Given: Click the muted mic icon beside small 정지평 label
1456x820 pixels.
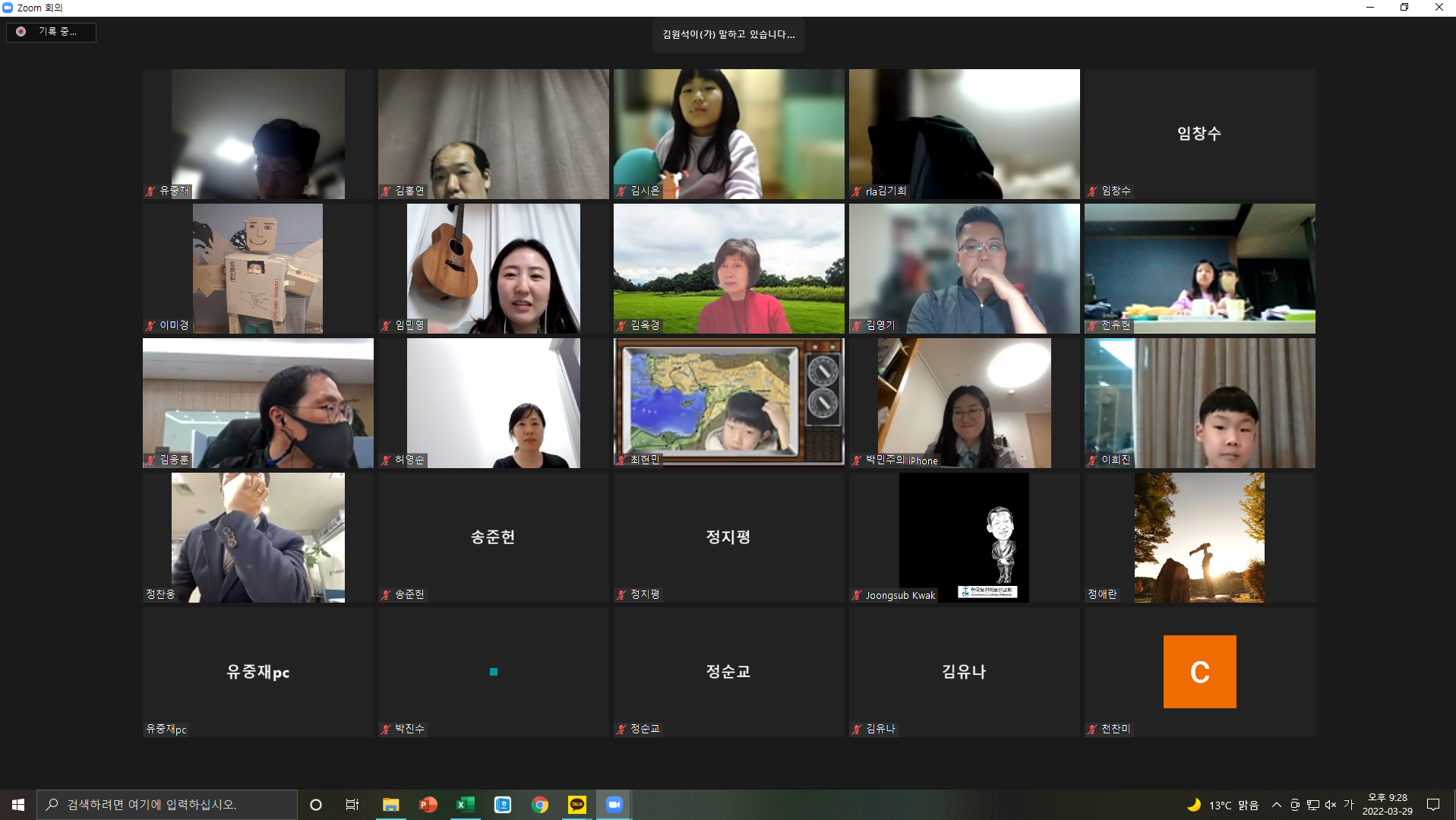Looking at the screenshot, I should [x=621, y=594].
